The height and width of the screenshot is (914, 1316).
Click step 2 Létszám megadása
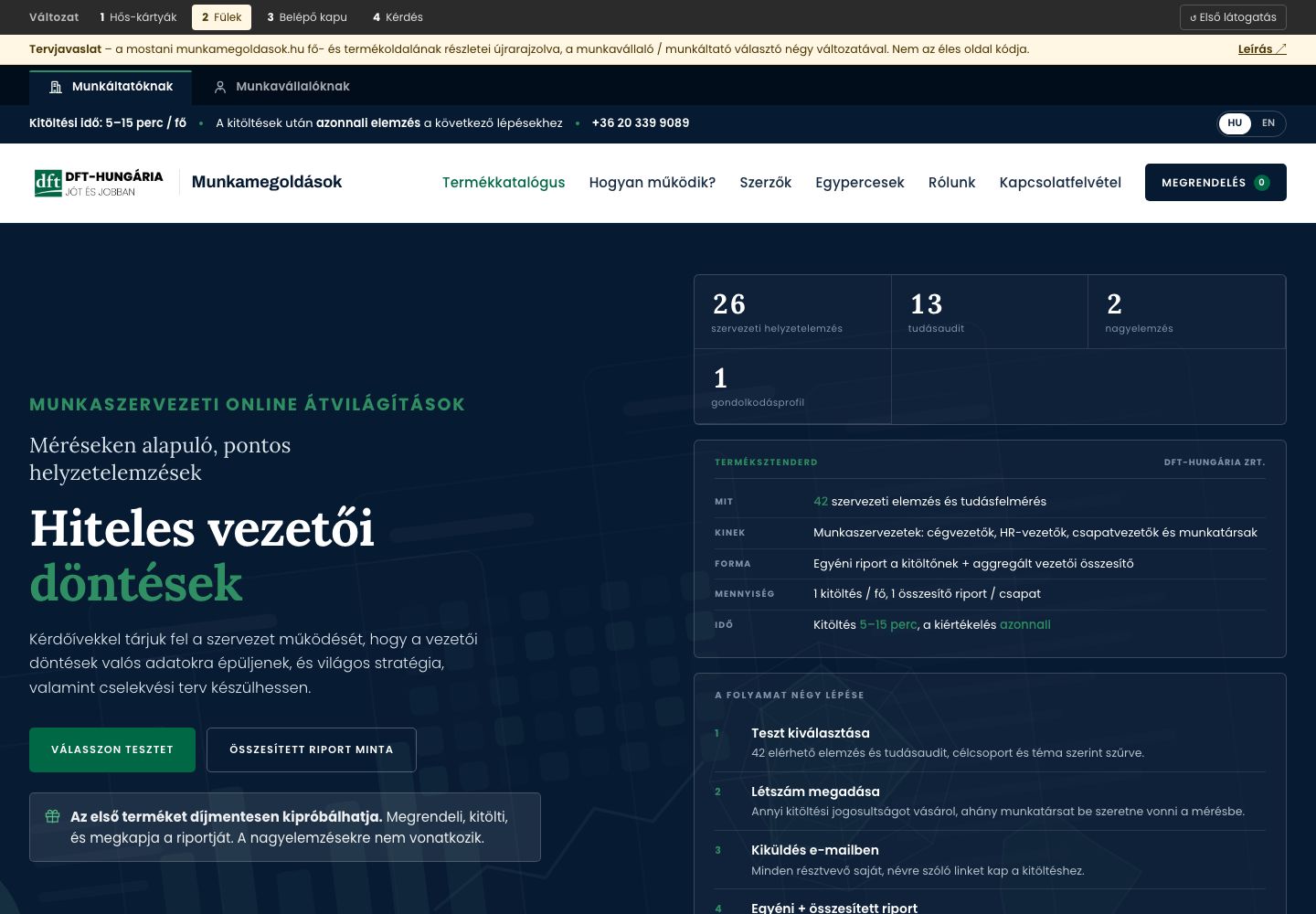(990, 801)
